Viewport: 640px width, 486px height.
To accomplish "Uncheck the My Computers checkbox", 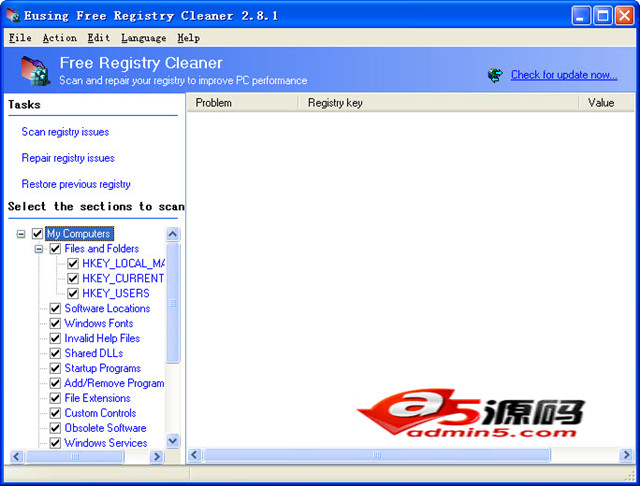I will [x=37, y=234].
